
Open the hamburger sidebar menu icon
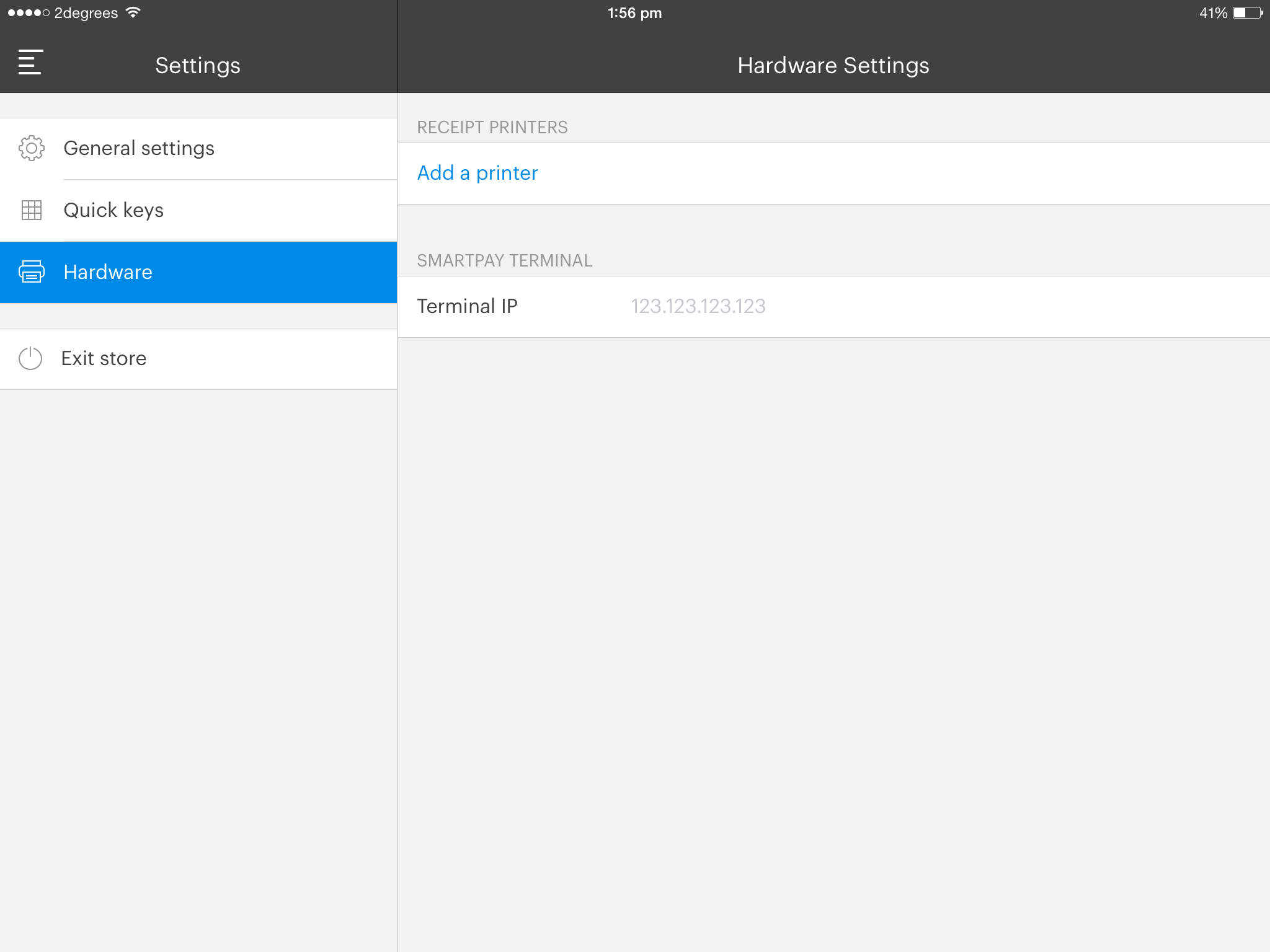point(30,62)
